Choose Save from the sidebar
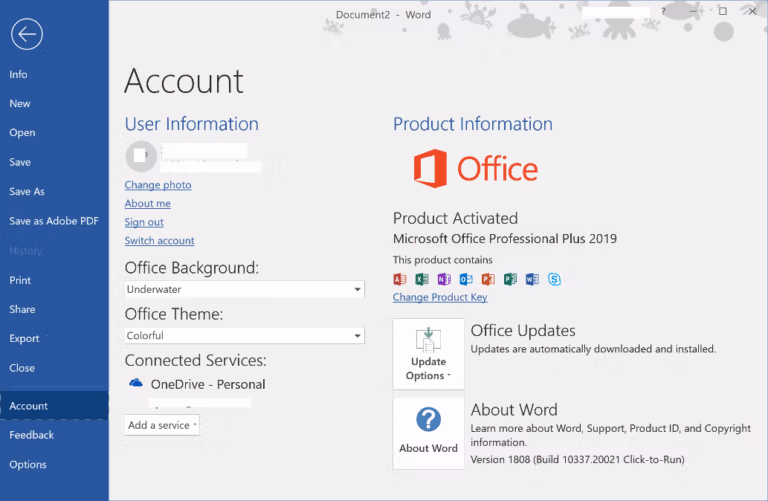 pos(20,162)
